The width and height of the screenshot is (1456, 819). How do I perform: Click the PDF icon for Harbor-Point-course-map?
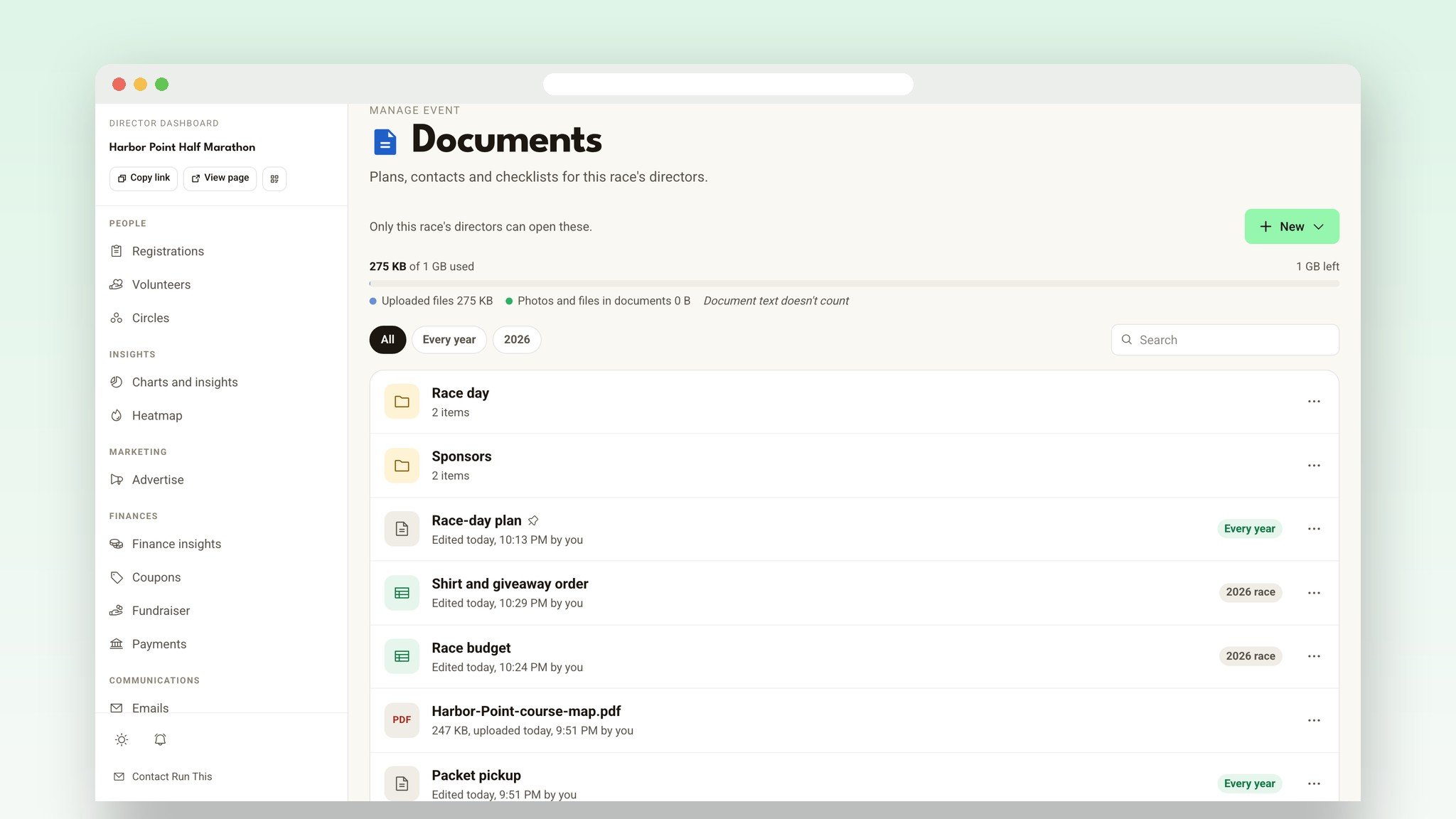[402, 720]
